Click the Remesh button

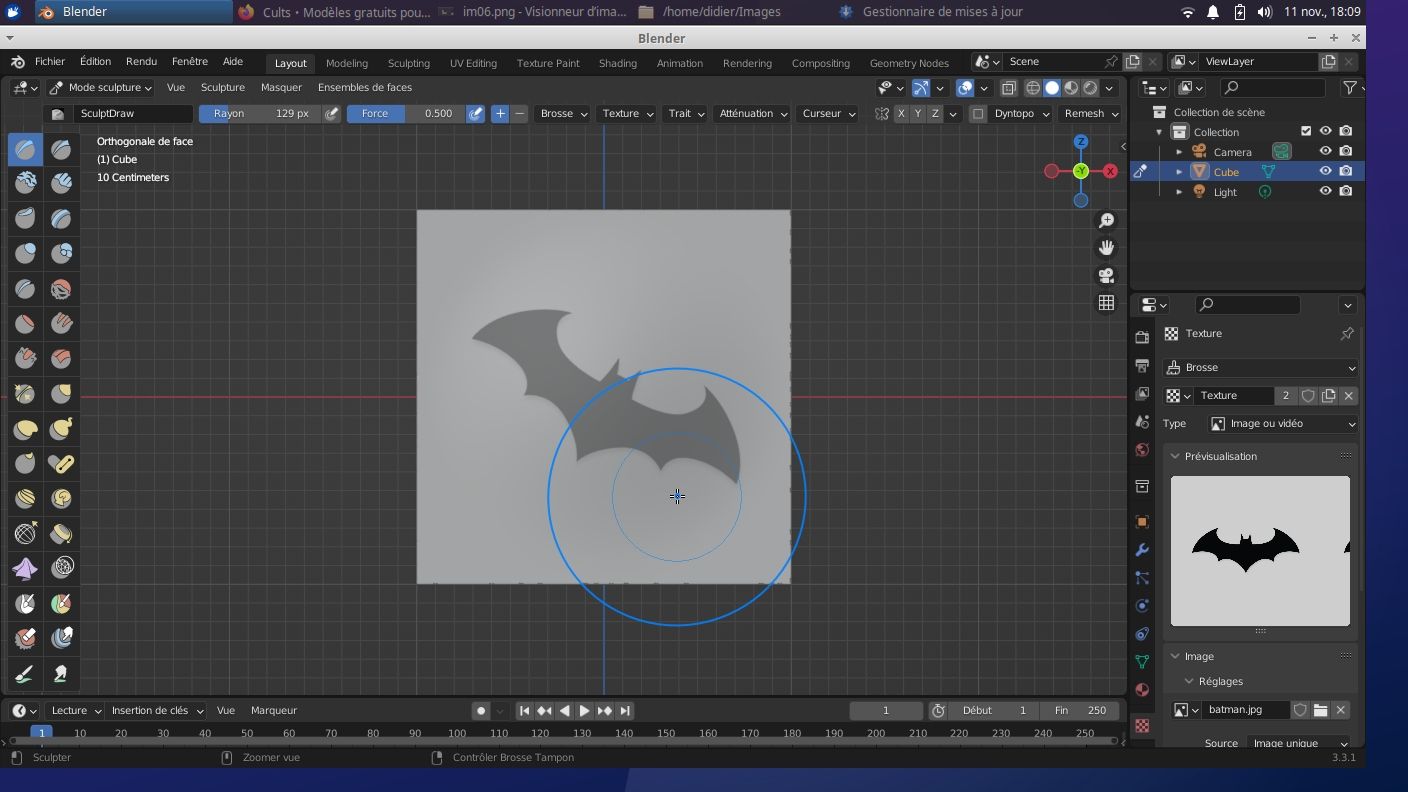point(1090,114)
